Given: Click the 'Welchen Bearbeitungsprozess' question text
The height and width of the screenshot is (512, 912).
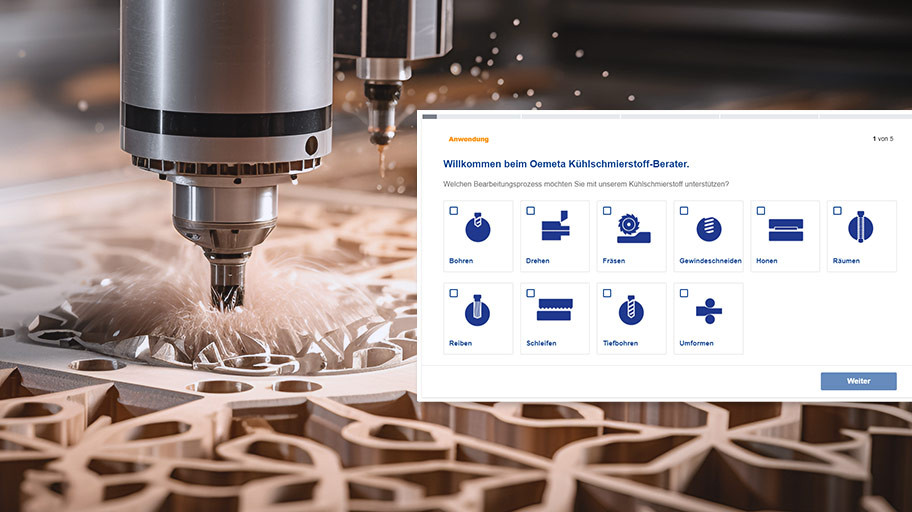Looking at the screenshot, I should 586,184.
